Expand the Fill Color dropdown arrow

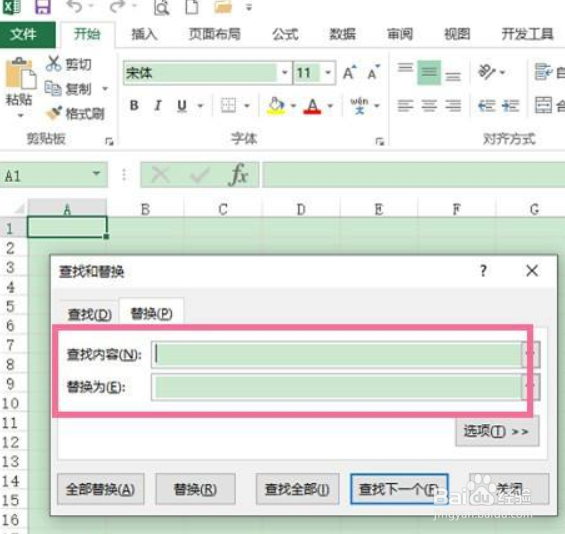[x=293, y=106]
